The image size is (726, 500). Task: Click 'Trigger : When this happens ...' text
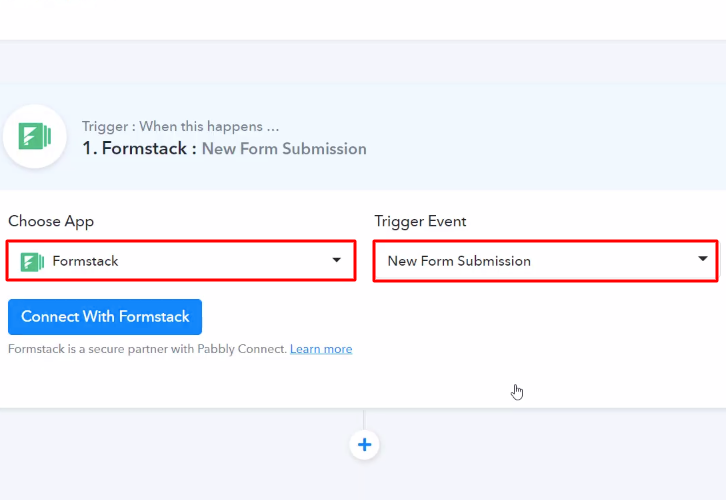click(x=181, y=126)
